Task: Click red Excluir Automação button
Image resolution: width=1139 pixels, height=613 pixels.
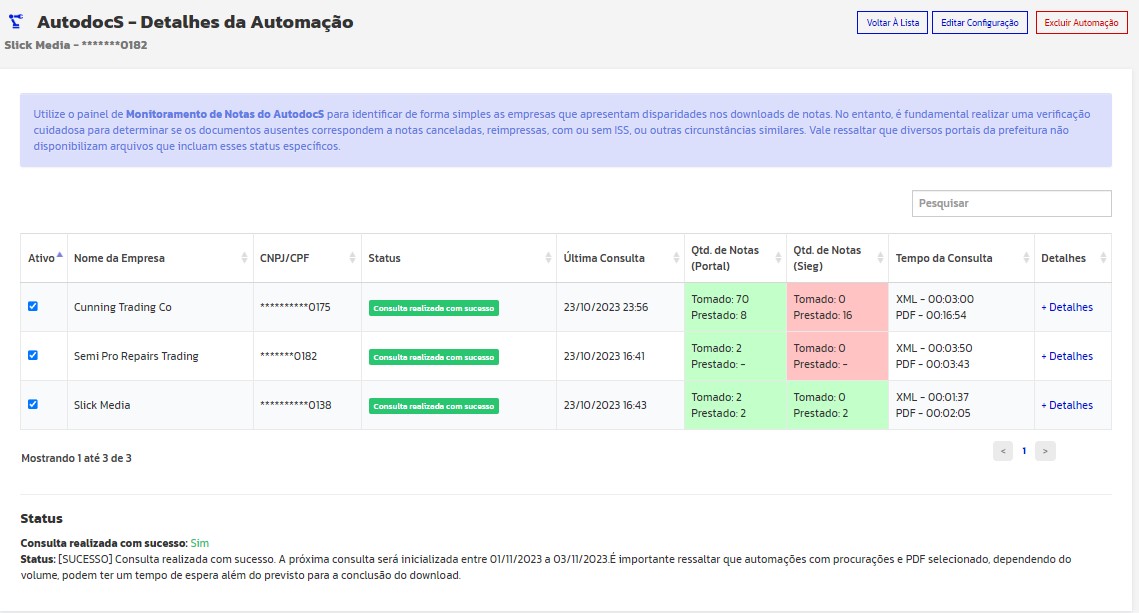Action: point(1081,22)
